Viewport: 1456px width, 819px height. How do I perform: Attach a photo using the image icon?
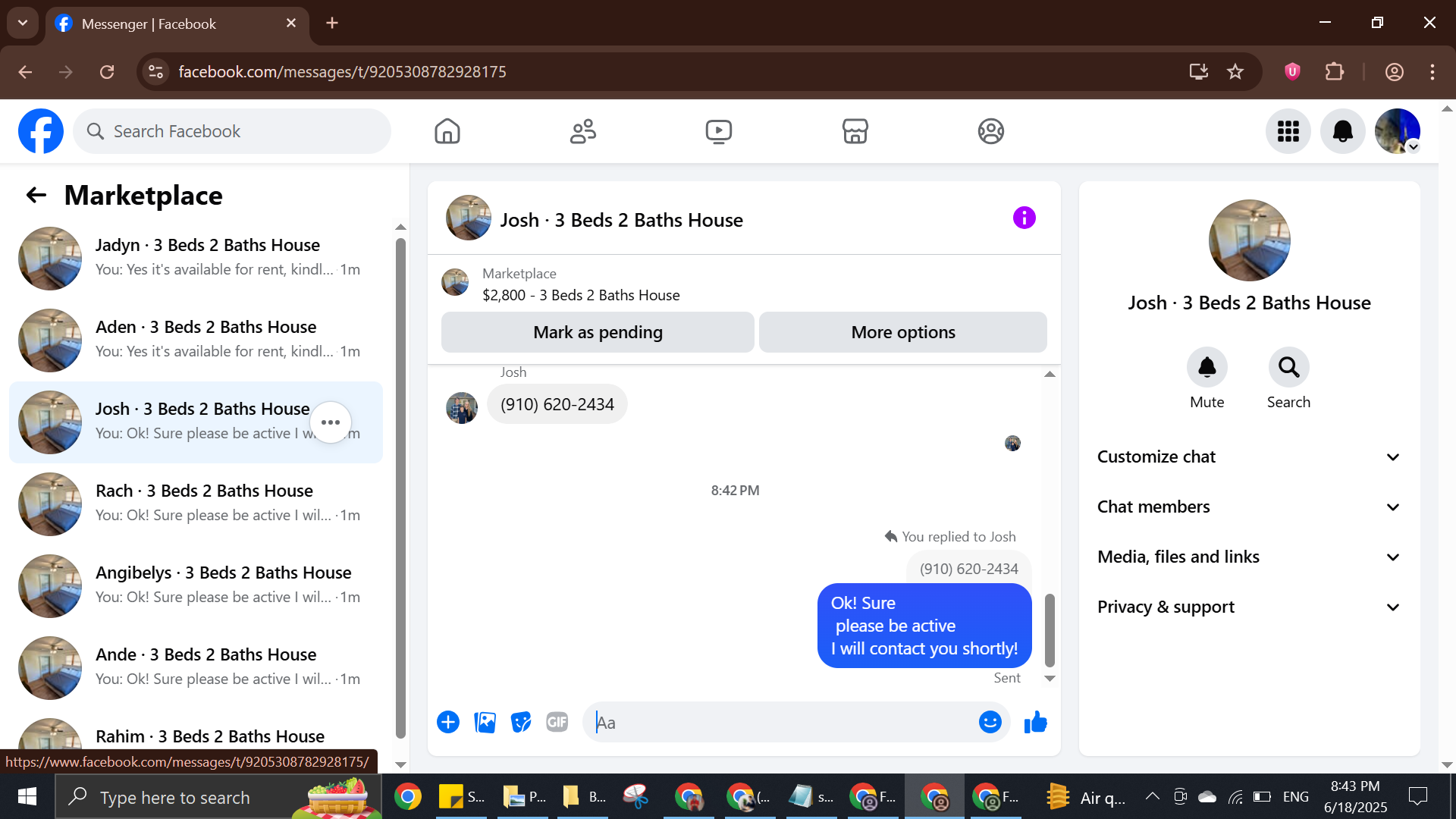point(485,722)
